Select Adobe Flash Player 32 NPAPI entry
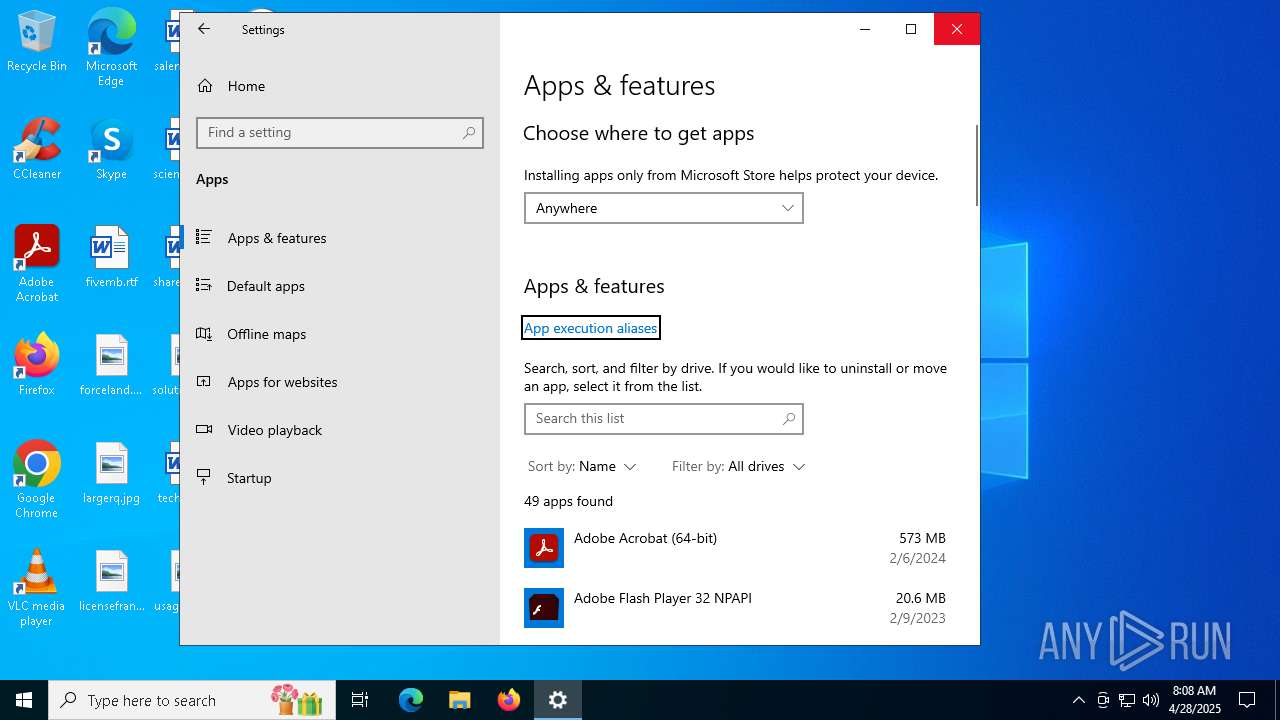1280x720 pixels. [x=735, y=608]
